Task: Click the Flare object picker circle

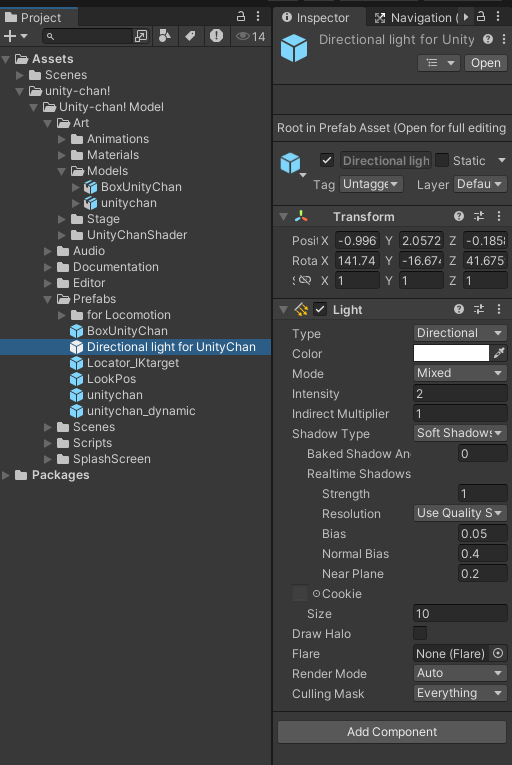Action: click(498, 653)
